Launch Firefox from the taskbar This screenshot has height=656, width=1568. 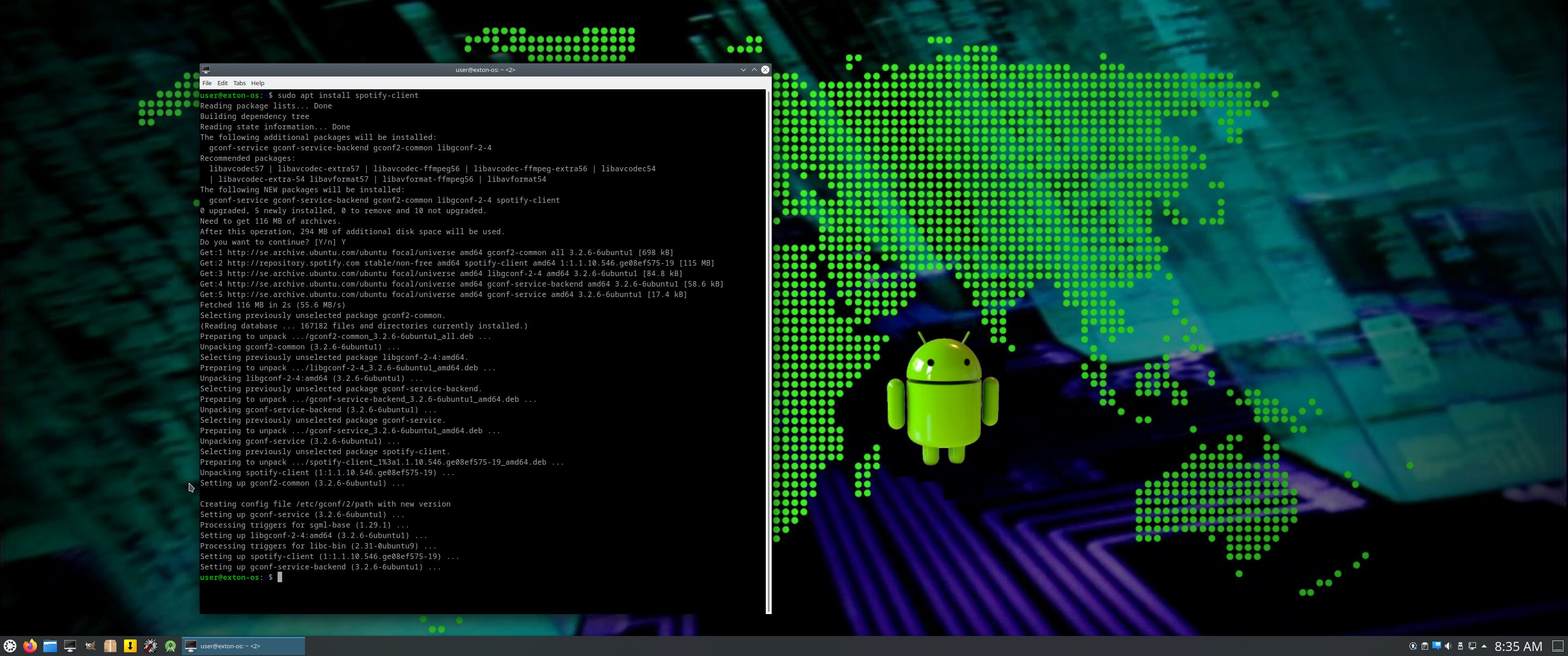pos(30,646)
